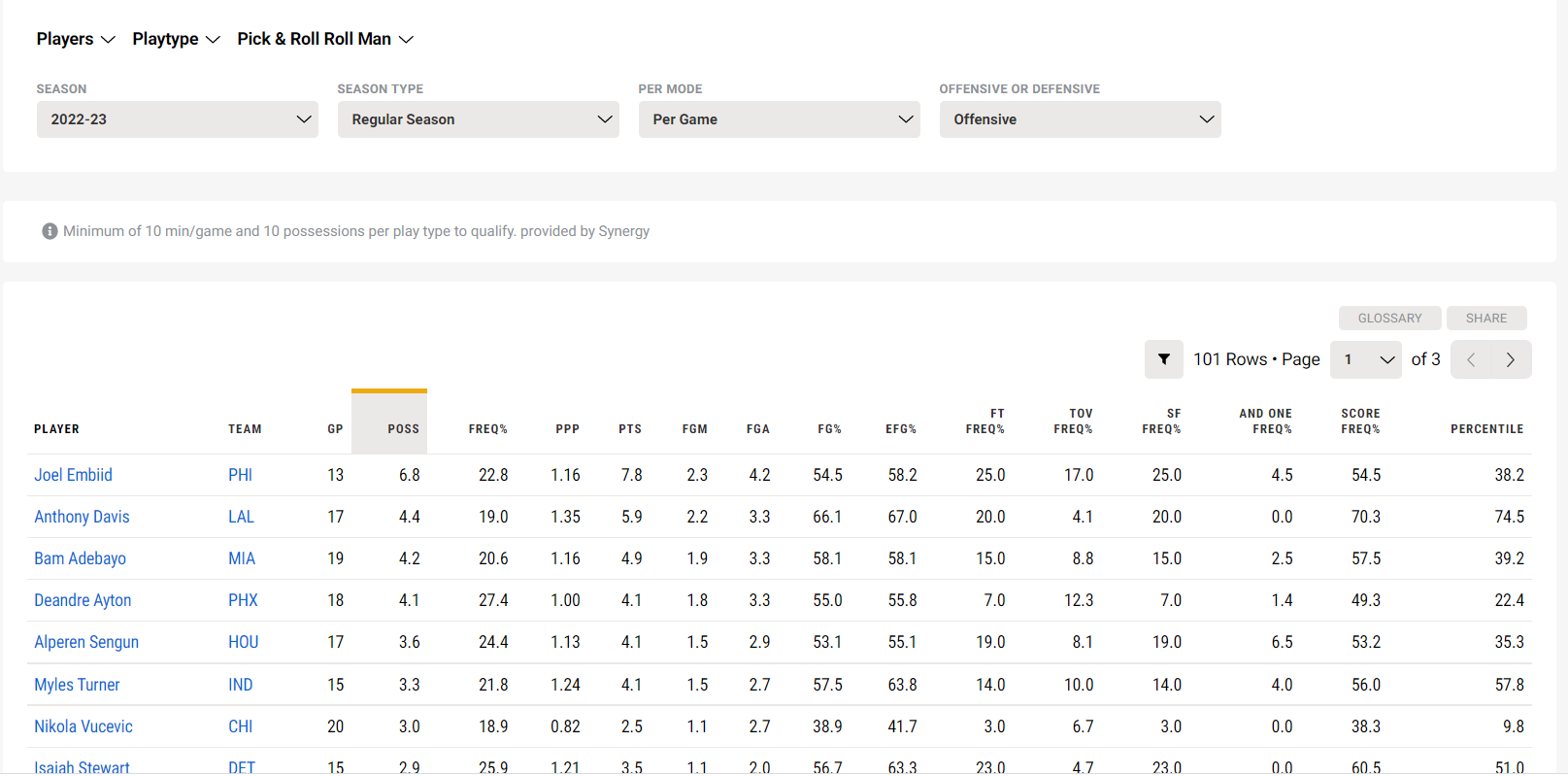This screenshot has height=776, width=1568.
Task: Open Nikola Vucevic player link
Action: [83, 726]
